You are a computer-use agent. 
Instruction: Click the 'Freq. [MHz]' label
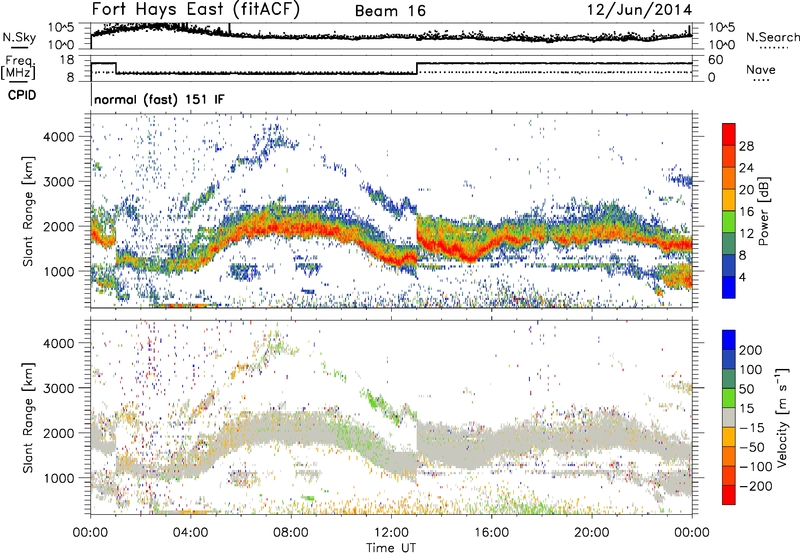tap(18, 68)
